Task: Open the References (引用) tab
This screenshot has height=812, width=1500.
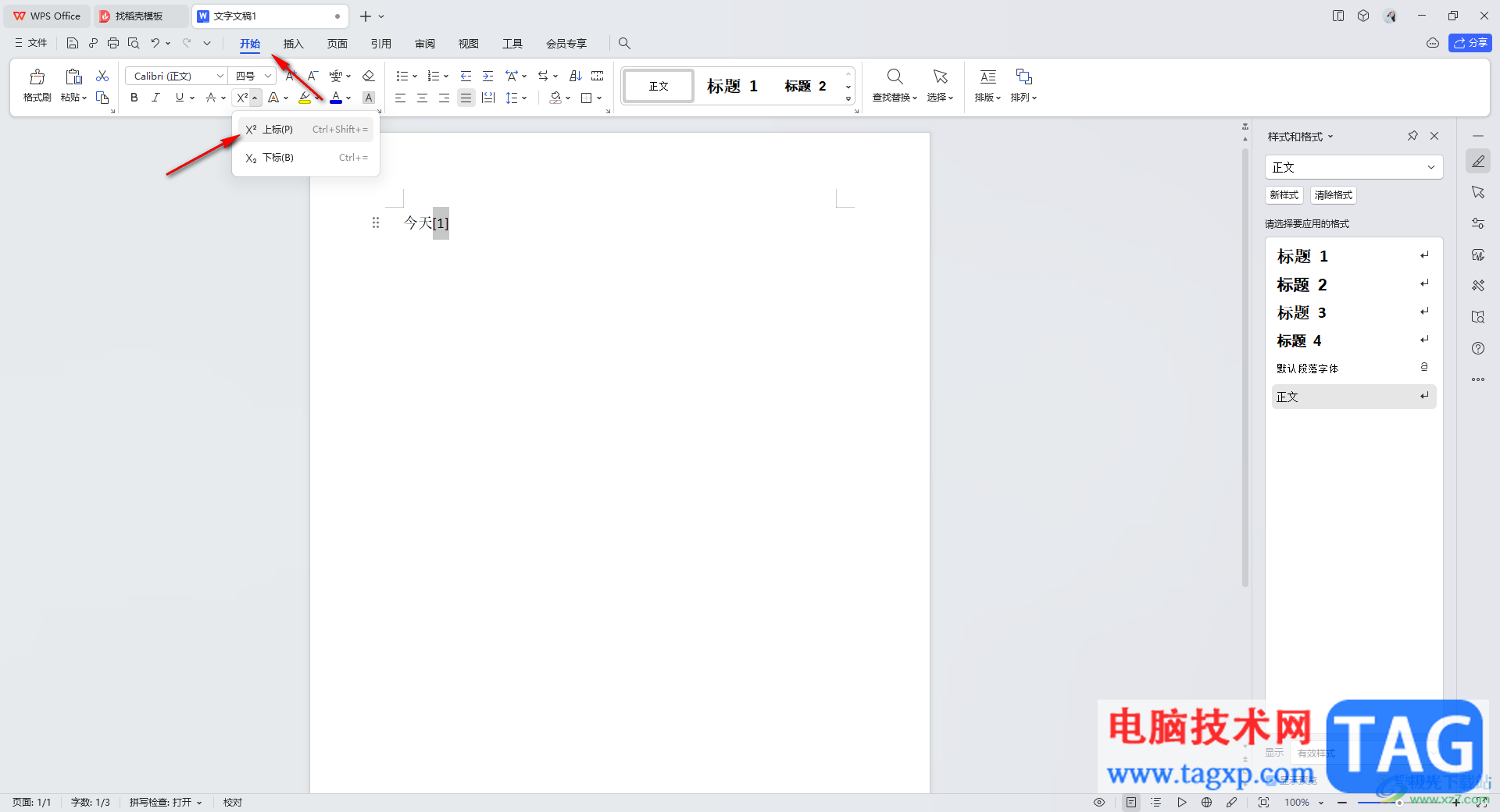Action: click(x=381, y=44)
